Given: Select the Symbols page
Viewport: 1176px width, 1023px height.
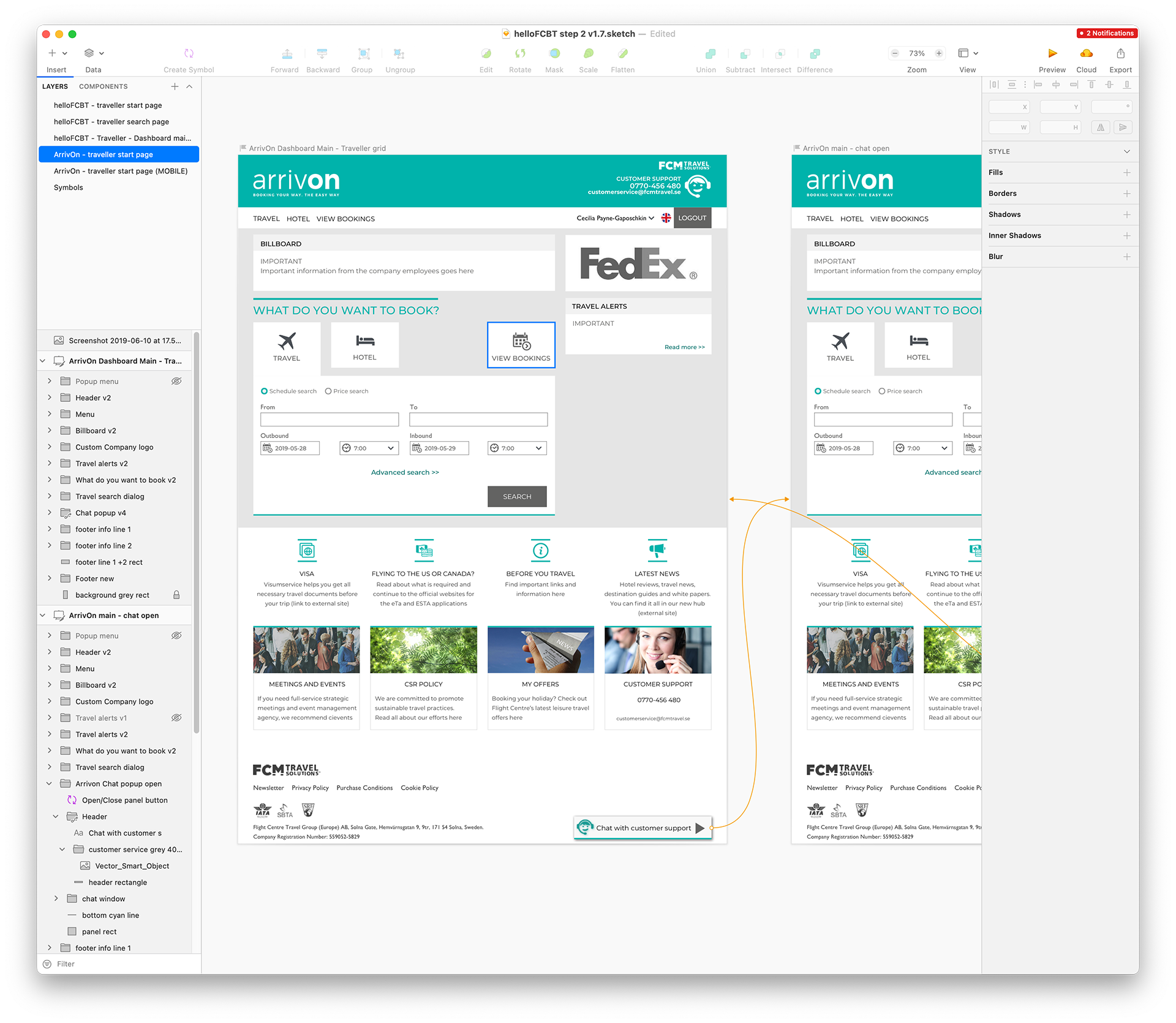Looking at the screenshot, I should [68, 187].
